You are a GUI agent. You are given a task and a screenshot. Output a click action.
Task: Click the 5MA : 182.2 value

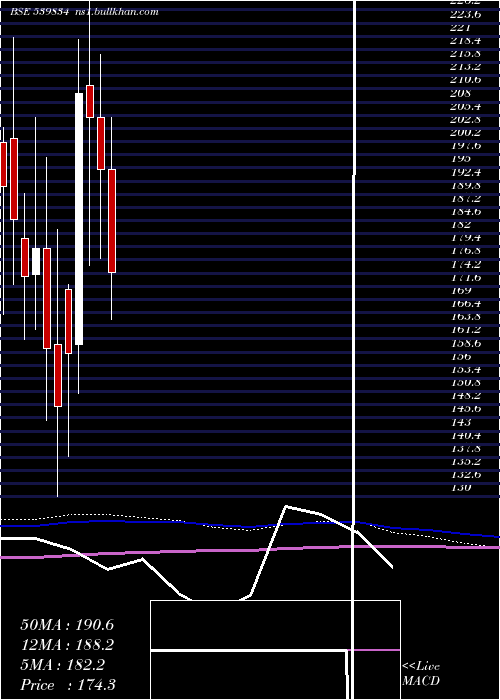pyautogui.click(x=62, y=665)
